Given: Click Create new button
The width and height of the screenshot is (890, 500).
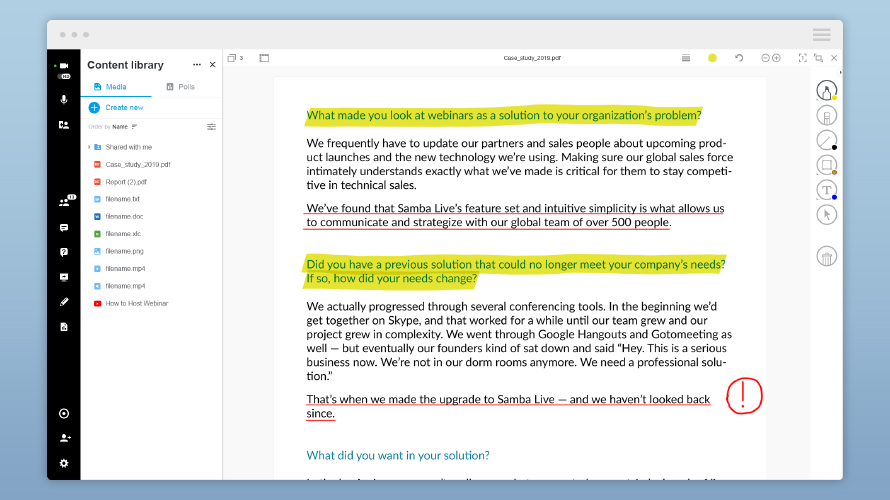Looking at the screenshot, I should click(116, 107).
